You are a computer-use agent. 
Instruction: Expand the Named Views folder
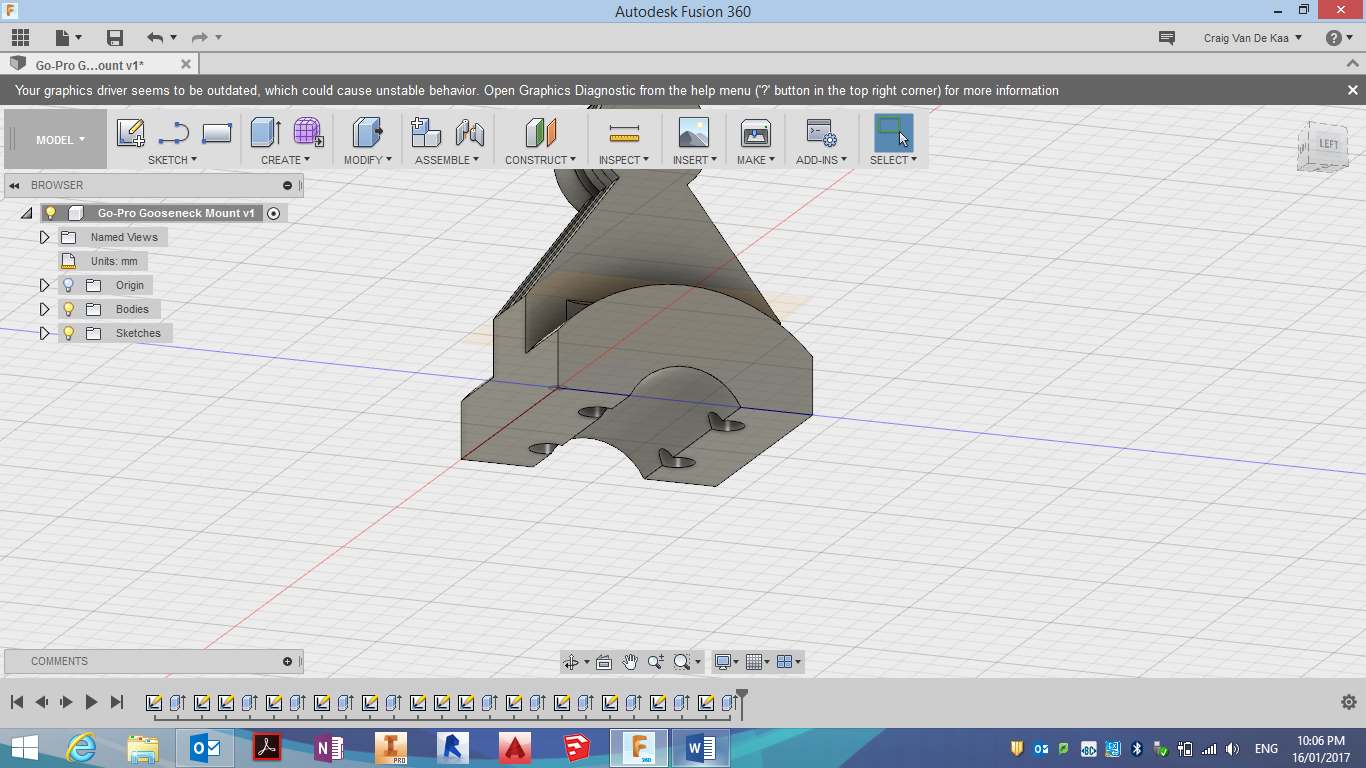44,237
